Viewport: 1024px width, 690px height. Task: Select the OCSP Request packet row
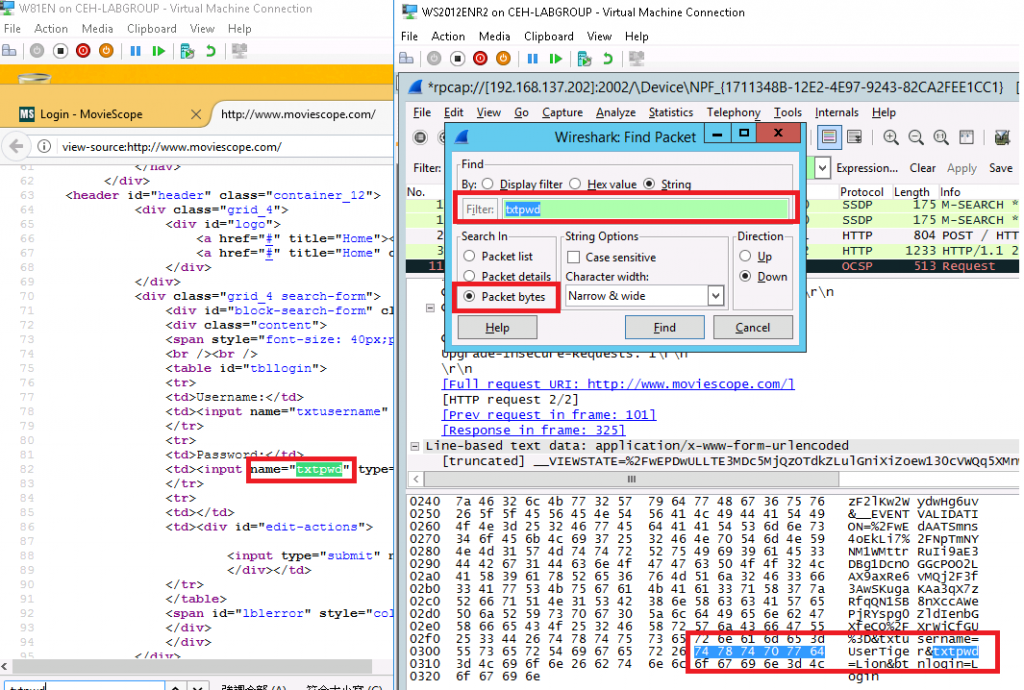coord(712,266)
